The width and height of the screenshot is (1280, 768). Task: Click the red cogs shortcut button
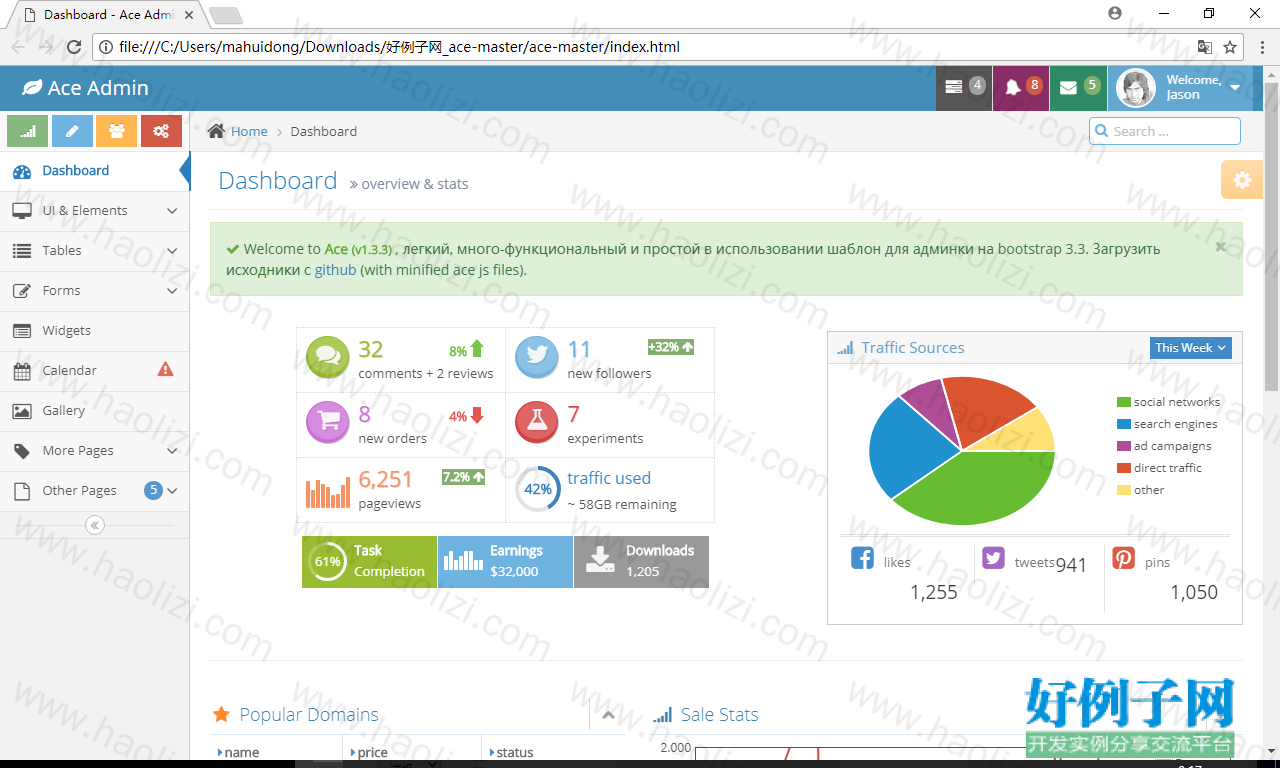click(161, 131)
